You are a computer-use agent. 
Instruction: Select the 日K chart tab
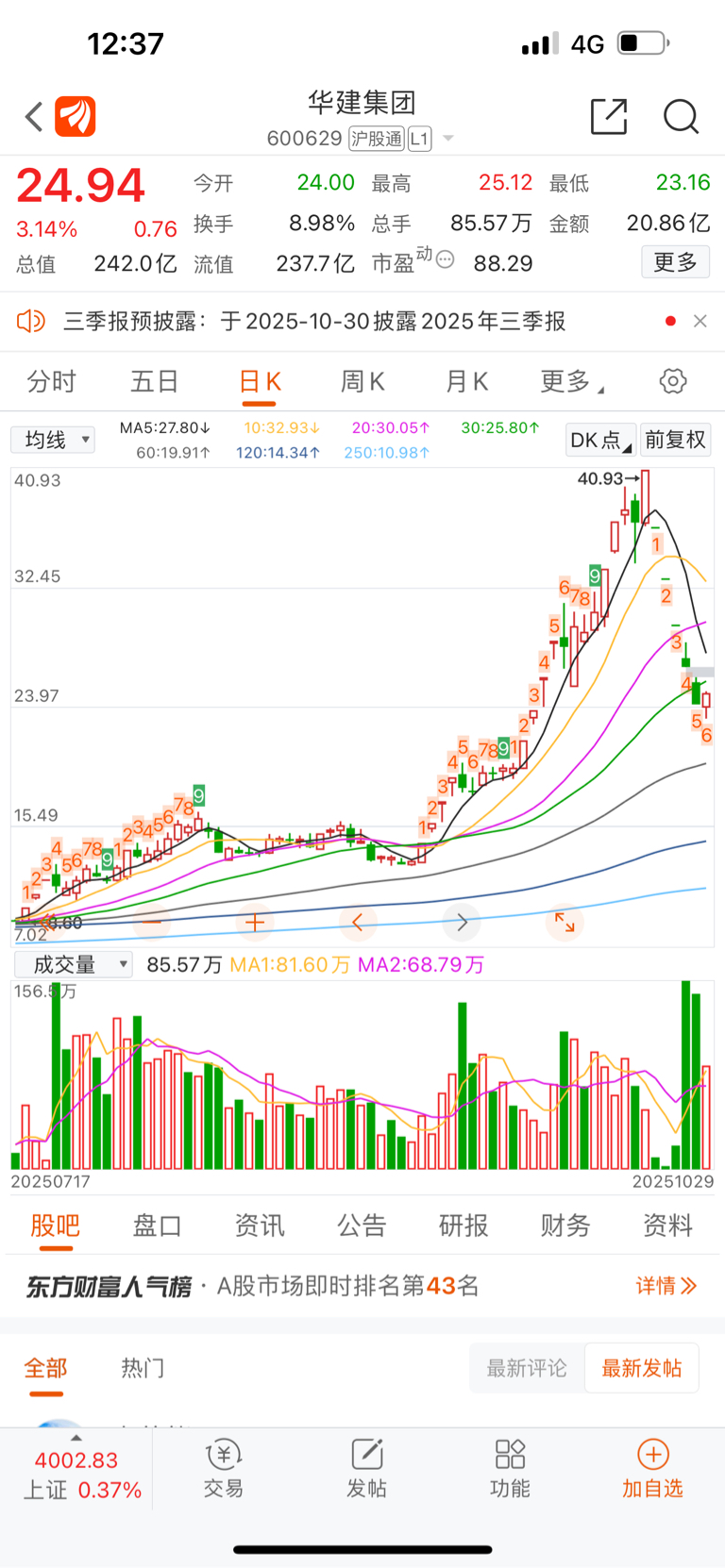pyautogui.click(x=260, y=381)
